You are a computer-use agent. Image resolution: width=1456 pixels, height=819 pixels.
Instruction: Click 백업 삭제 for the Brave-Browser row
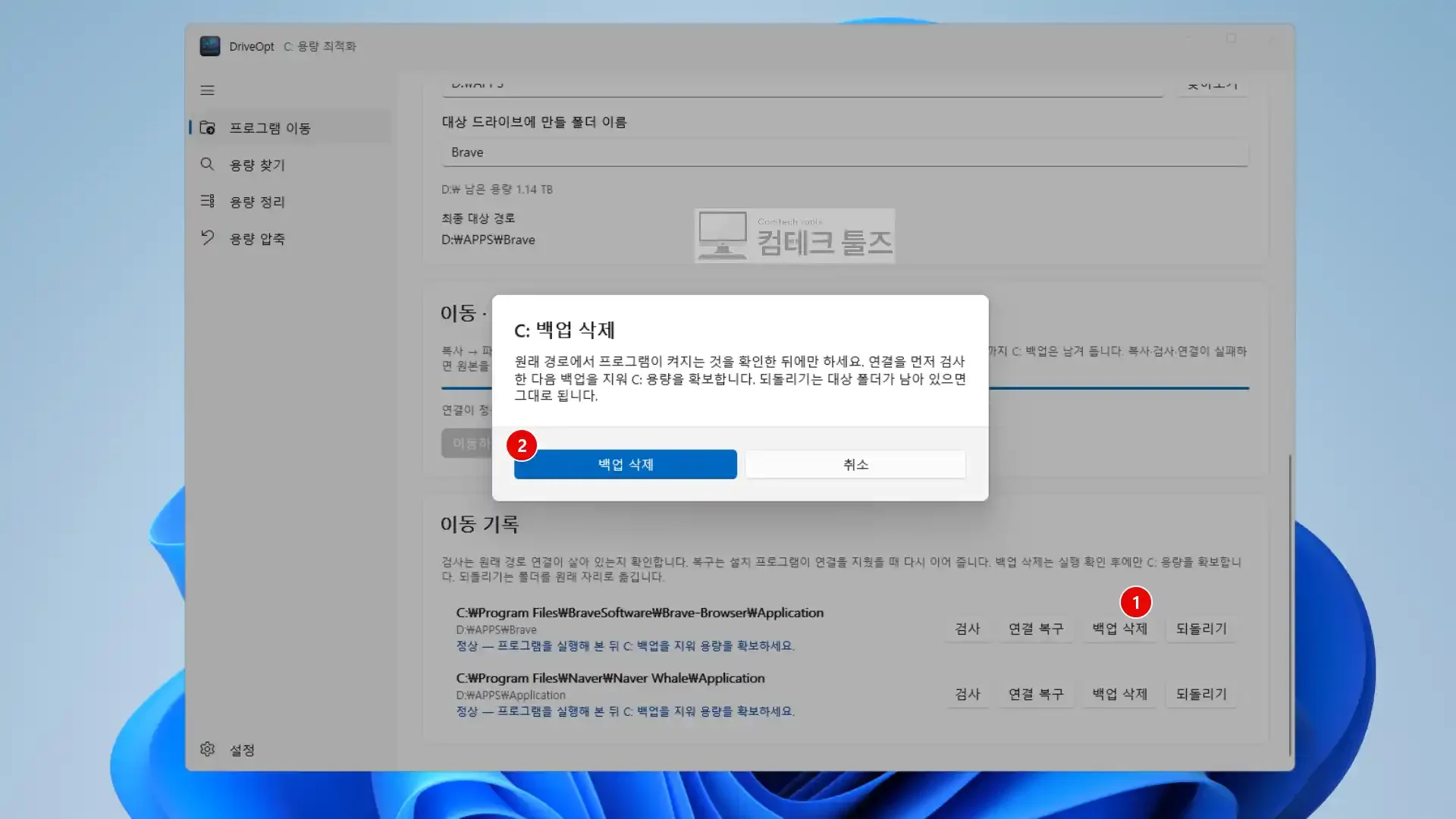(1119, 629)
